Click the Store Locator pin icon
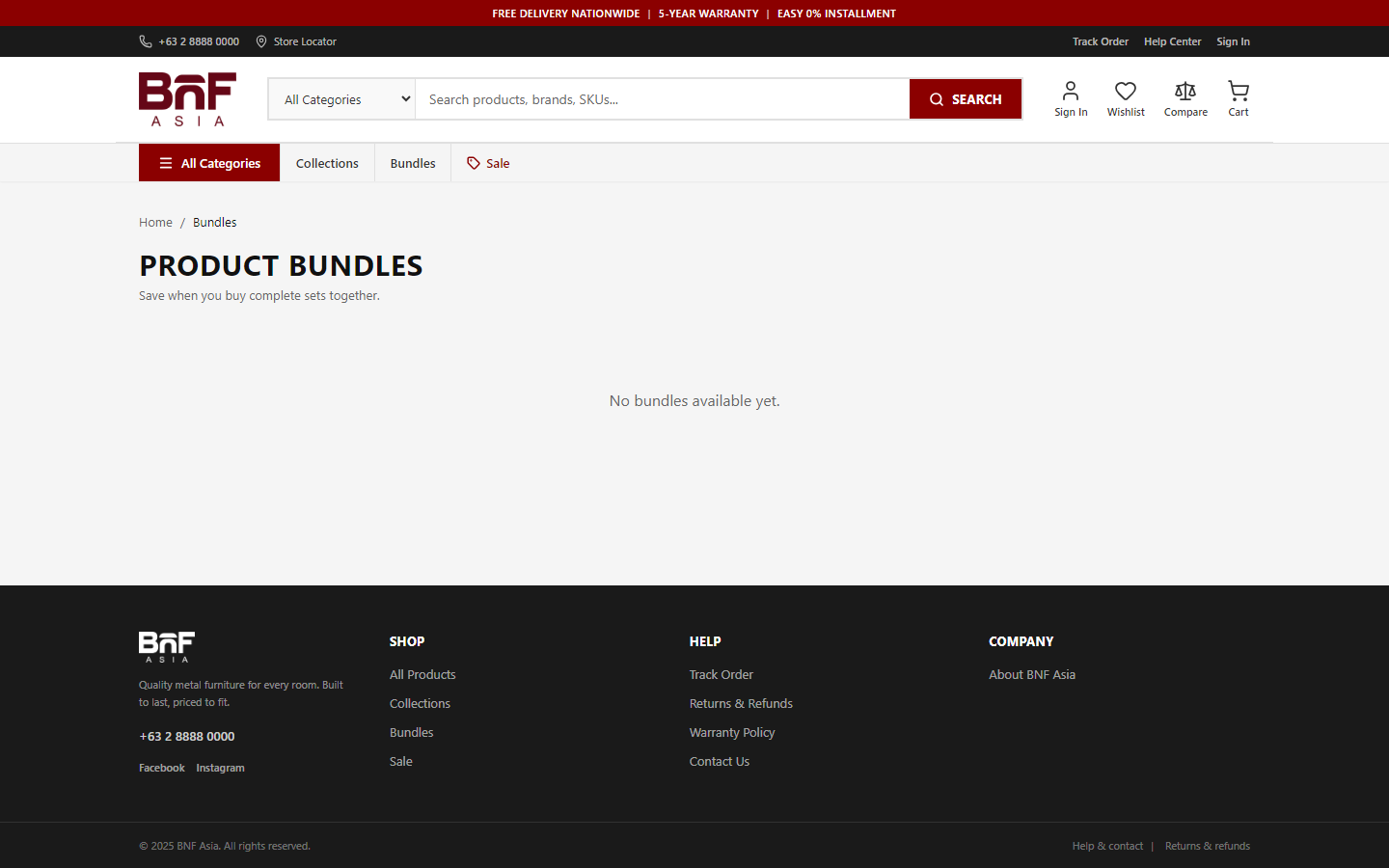Screen dimensions: 1389x868 (x=261, y=41)
